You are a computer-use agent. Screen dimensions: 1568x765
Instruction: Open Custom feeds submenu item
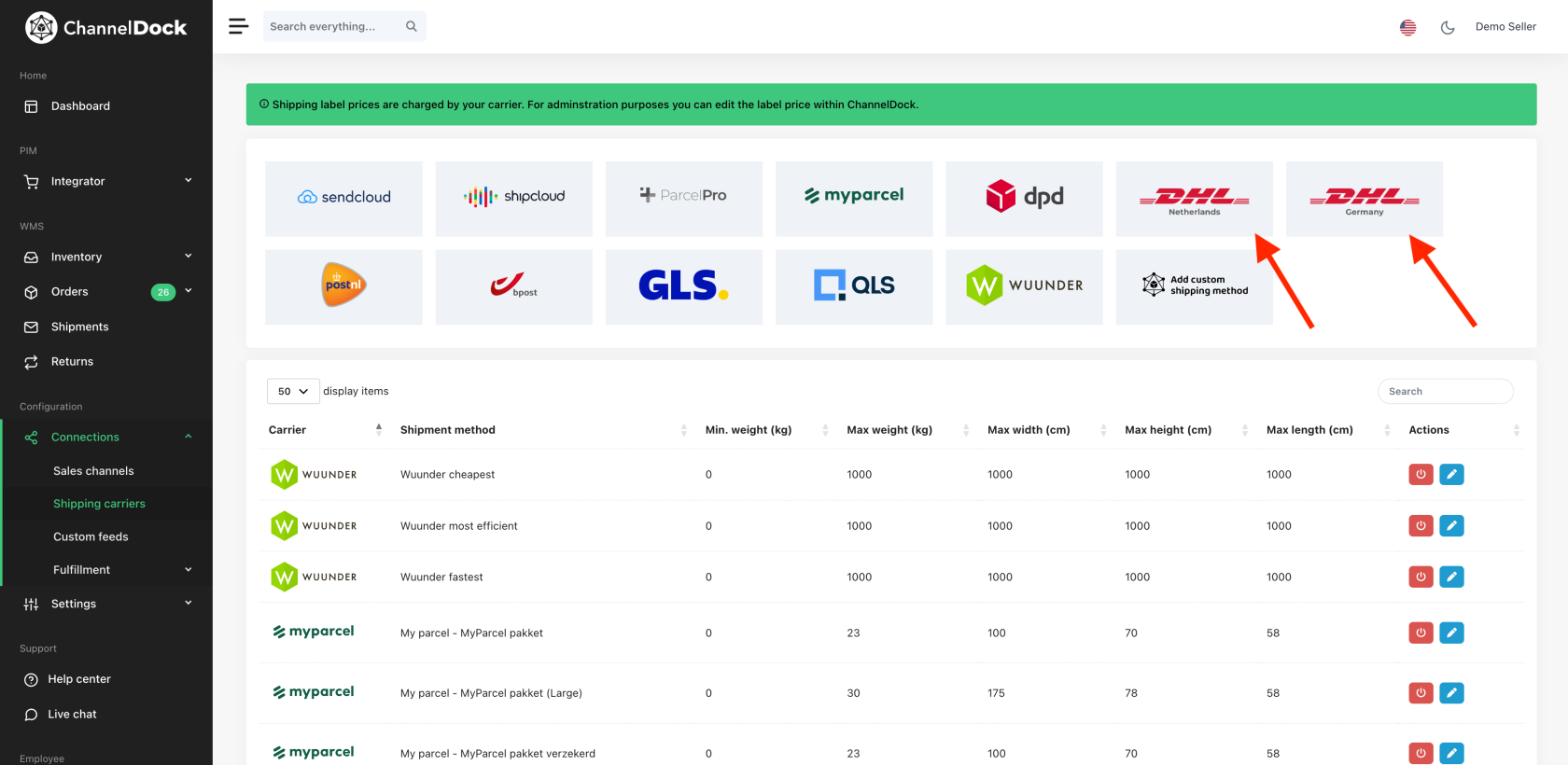pyautogui.click(x=91, y=537)
